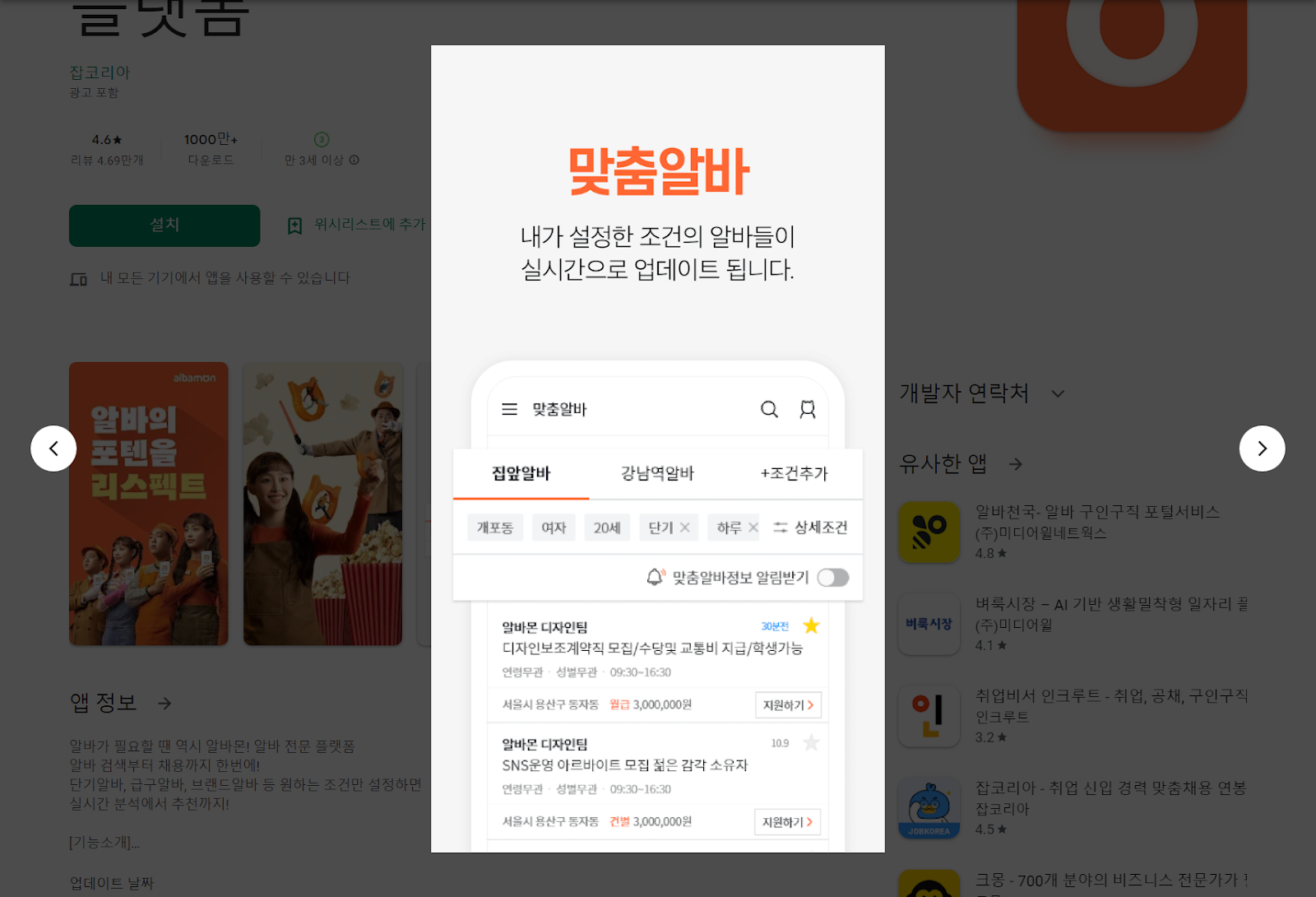1316x897 pixels.
Task: Open the 알바의 포텐을 리스펙트 screenshot thumbnail
Action: [149, 504]
